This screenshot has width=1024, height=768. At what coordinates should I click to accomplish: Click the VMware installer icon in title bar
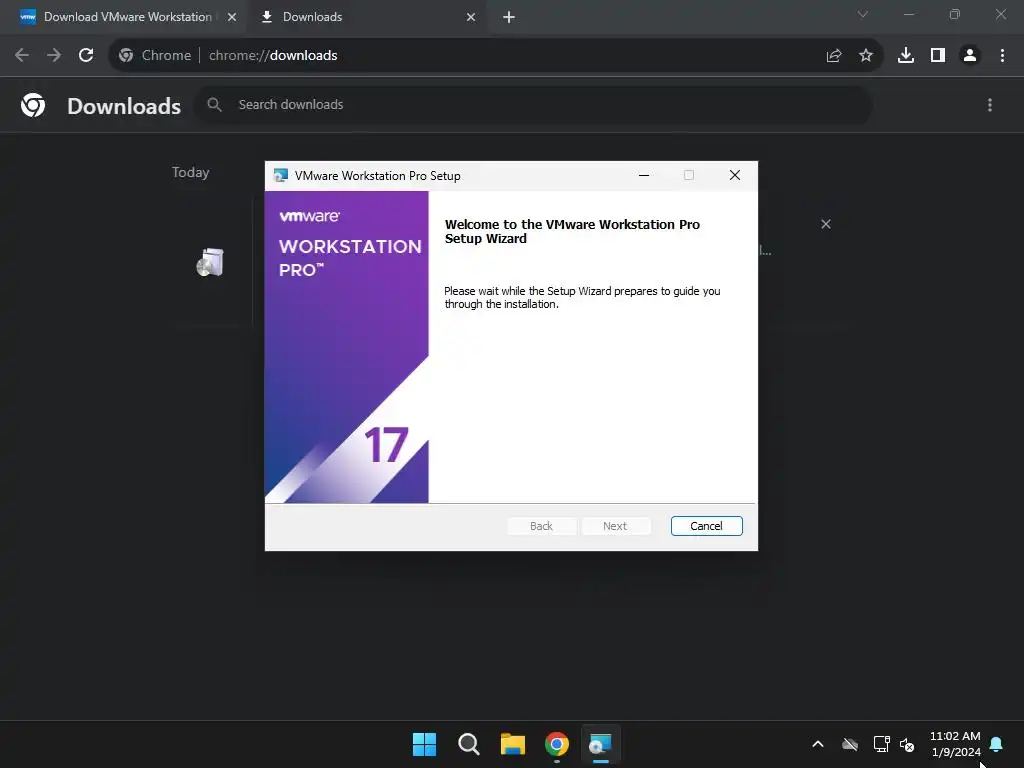tap(281, 175)
